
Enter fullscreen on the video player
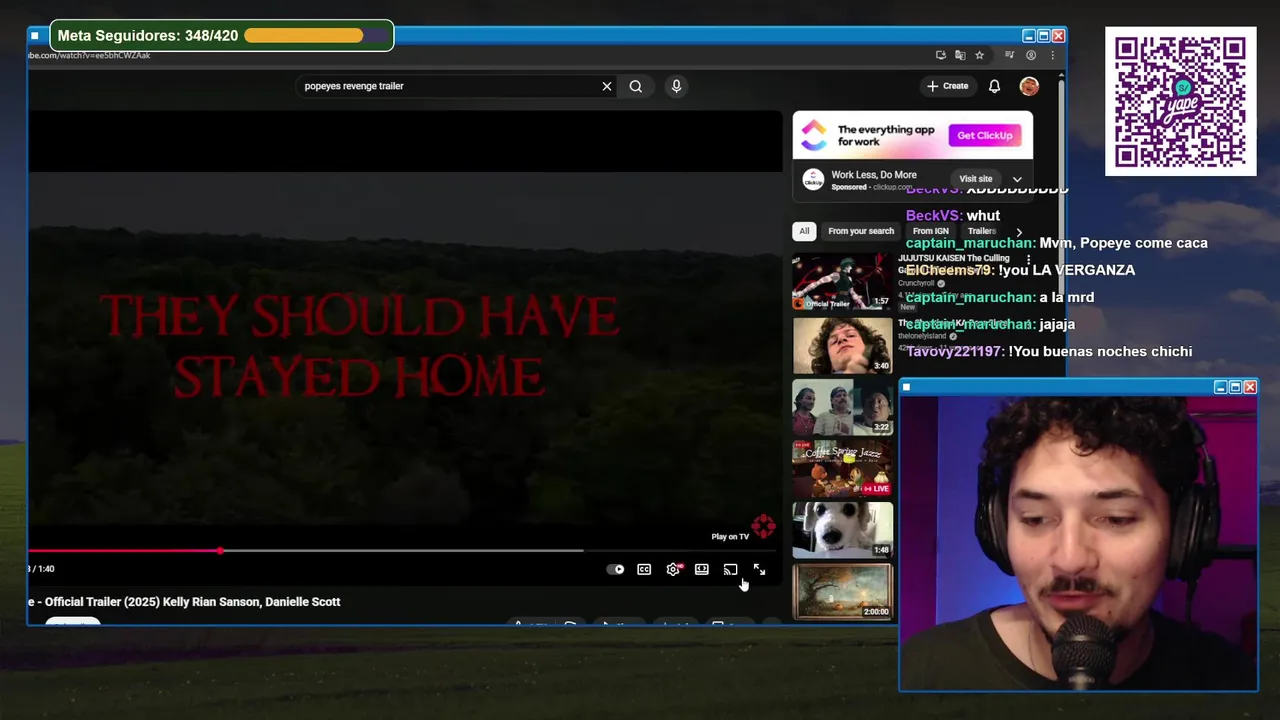tap(759, 570)
